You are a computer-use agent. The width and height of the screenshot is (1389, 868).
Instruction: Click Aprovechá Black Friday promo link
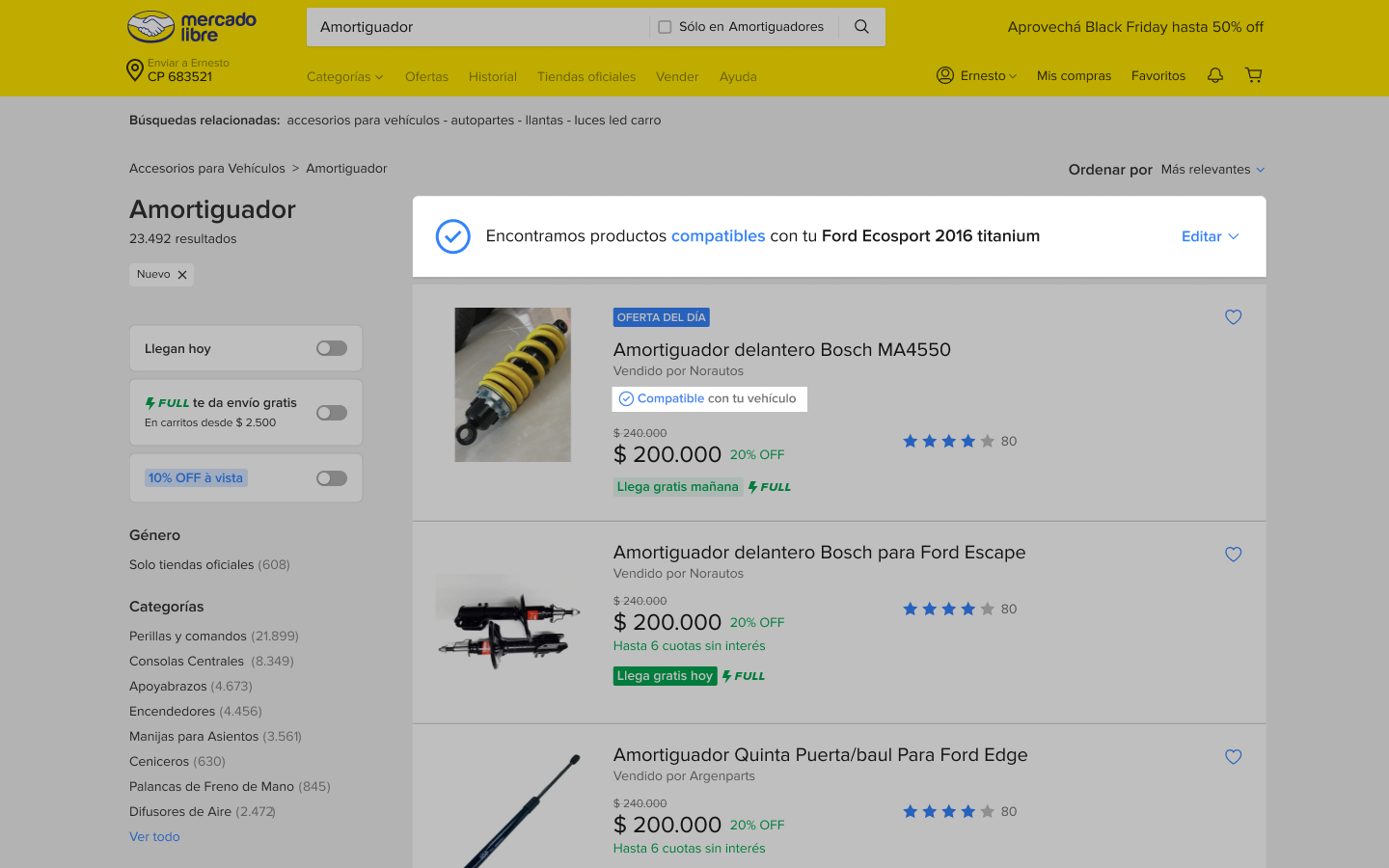click(x=1135, y=27)
